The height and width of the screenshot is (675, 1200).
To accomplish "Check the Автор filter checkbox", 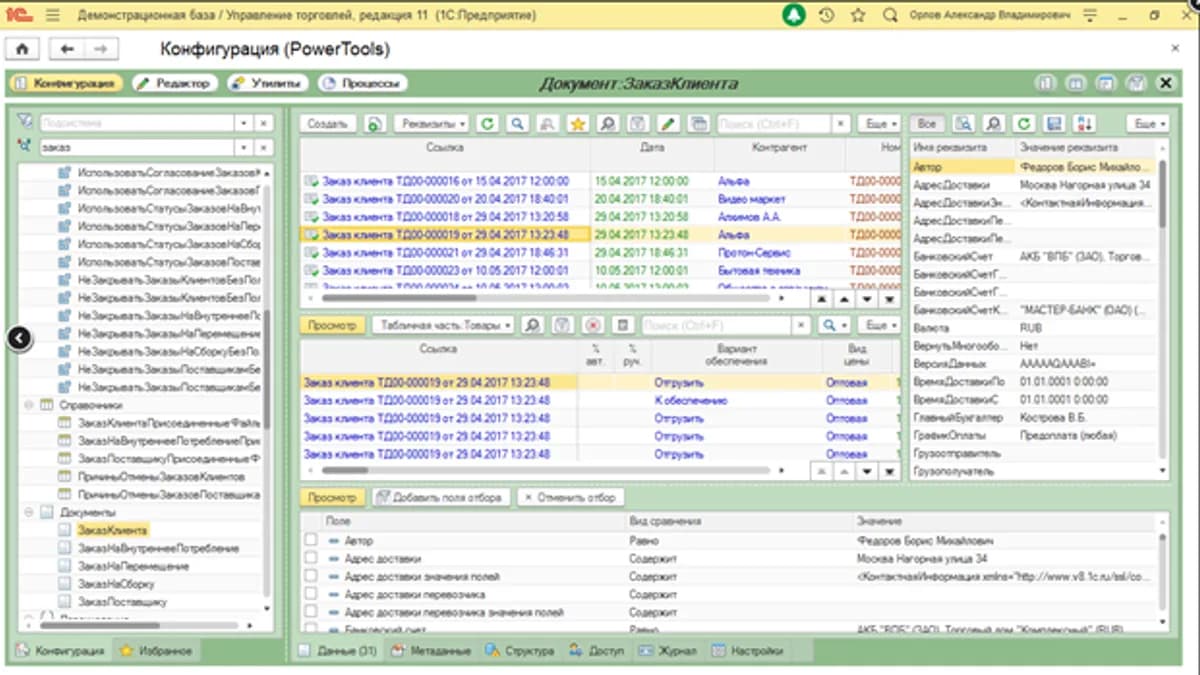I will coord(311,540).
